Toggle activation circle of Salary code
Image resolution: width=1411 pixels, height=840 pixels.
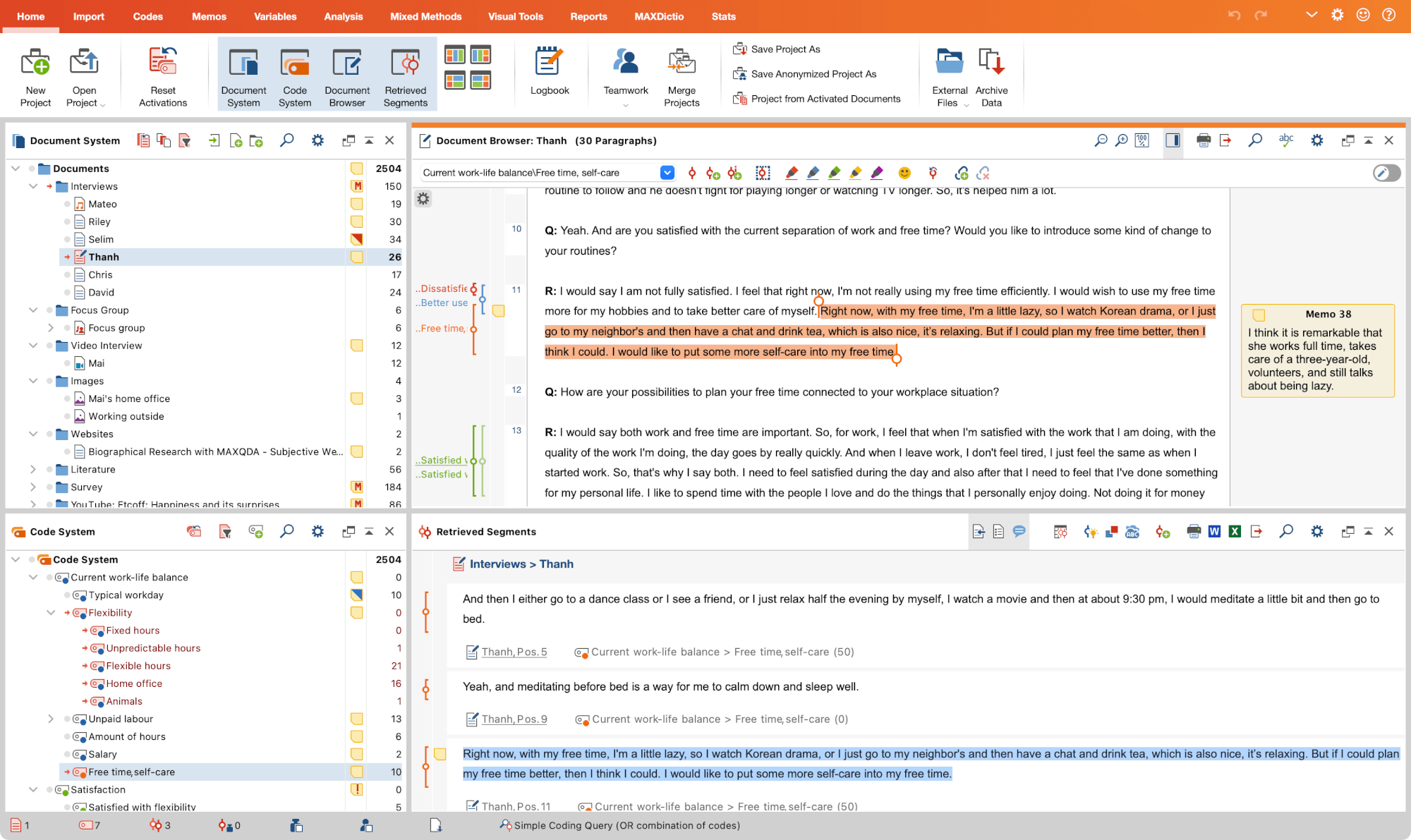pyautogui.click(x=67, y=755)
